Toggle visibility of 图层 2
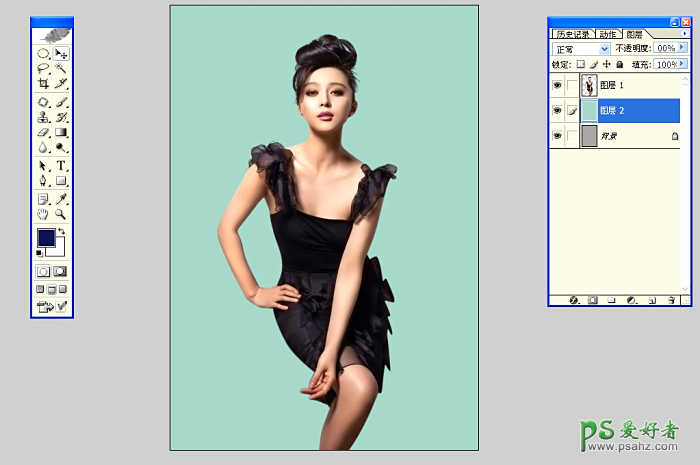The image size is (700, 465). [x=557, y=110]
